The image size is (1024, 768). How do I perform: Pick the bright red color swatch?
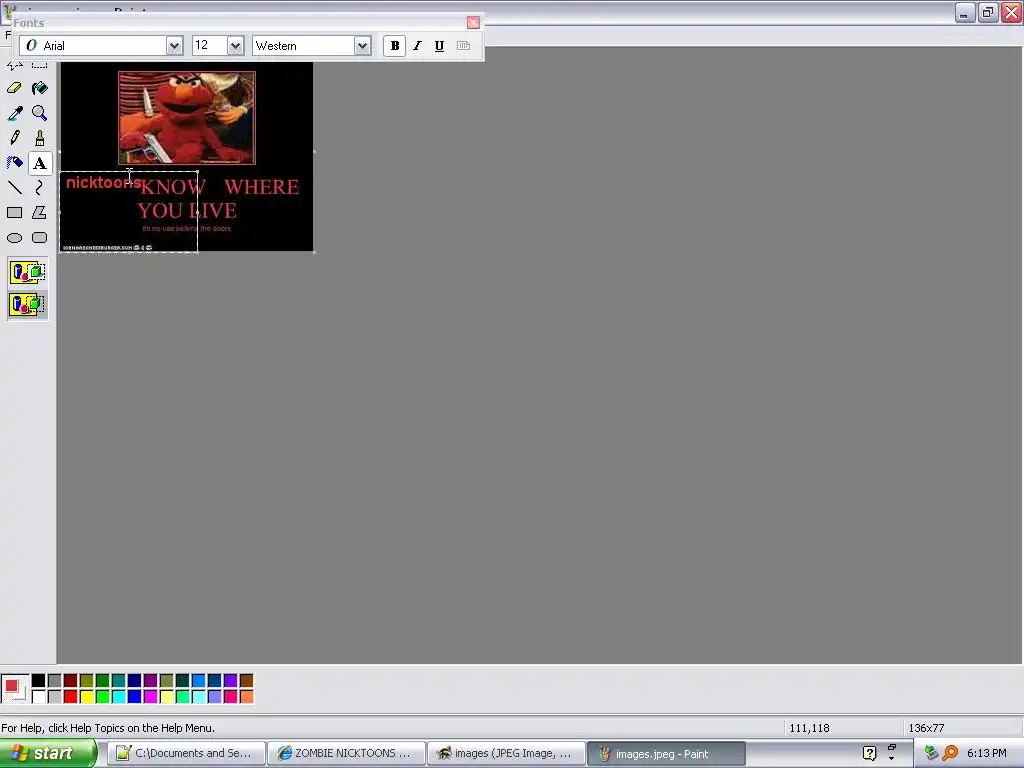(x=71, y=697)
